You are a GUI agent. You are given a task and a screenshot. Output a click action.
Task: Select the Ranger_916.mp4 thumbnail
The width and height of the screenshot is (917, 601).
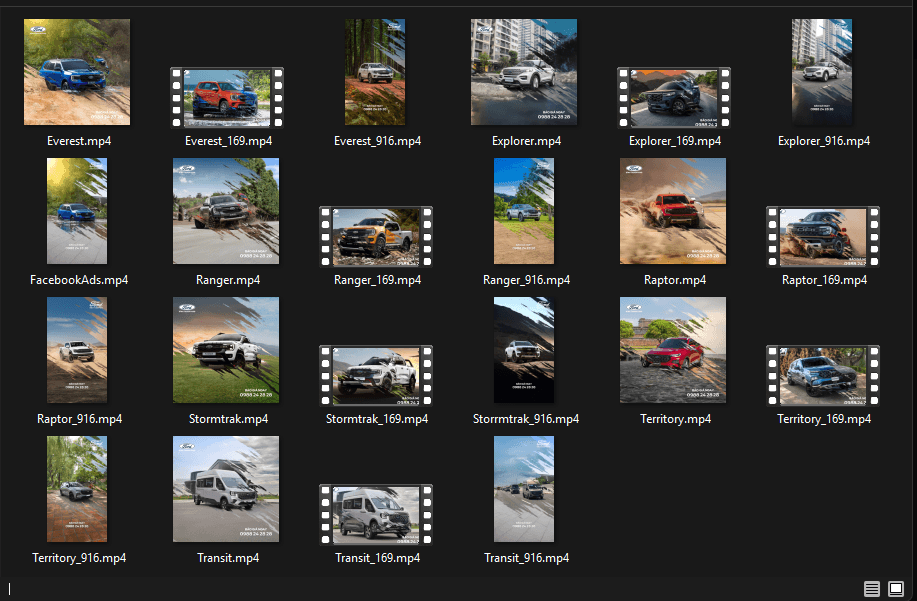524,211
